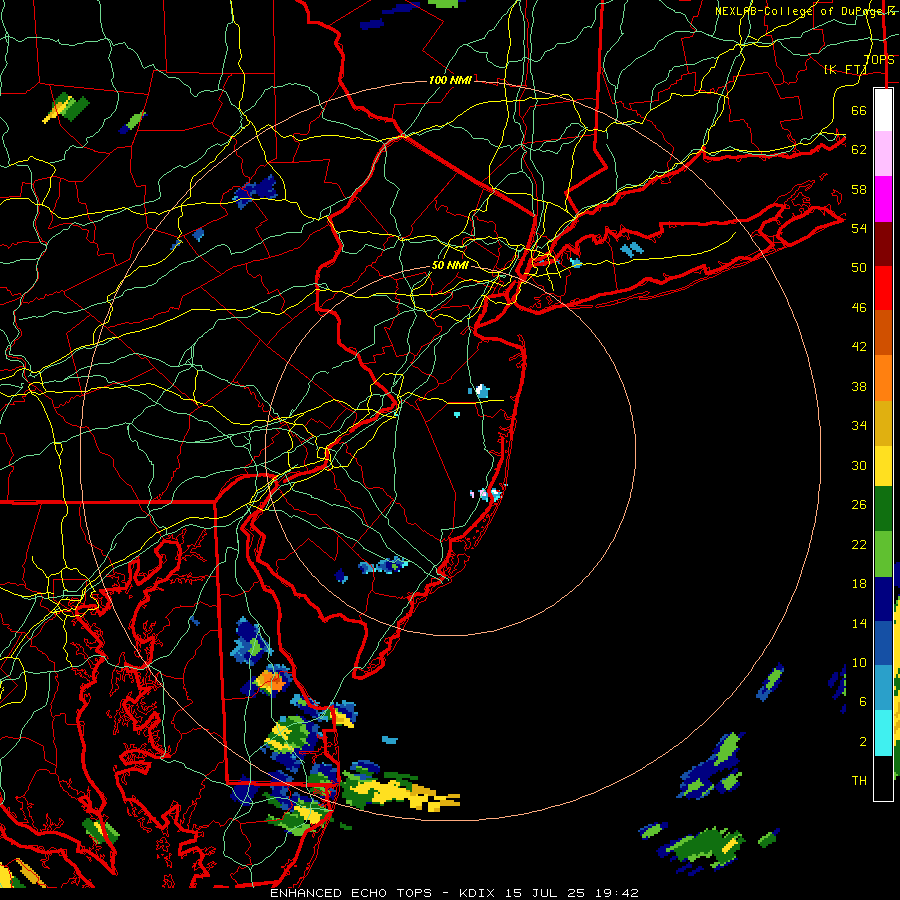Click the dark green legend swatch near 26

883,509
